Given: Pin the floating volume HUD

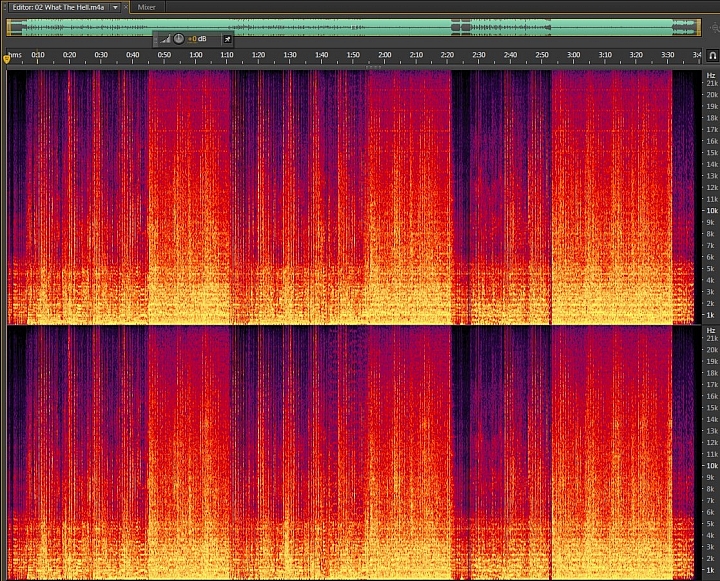Looking at the screenshot, I should 227,39.
